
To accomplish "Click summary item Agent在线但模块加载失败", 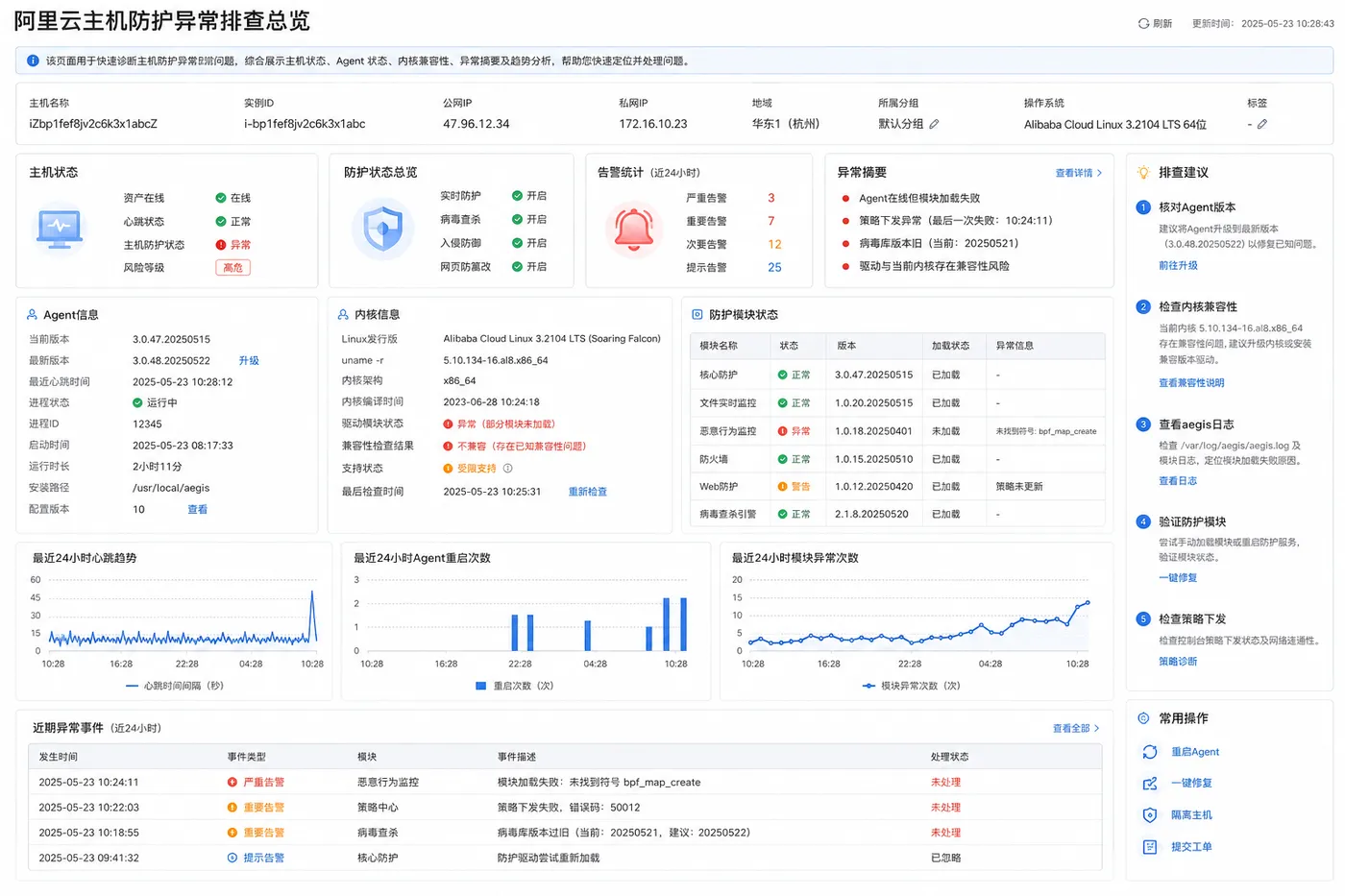I will (x=919, y=199).
